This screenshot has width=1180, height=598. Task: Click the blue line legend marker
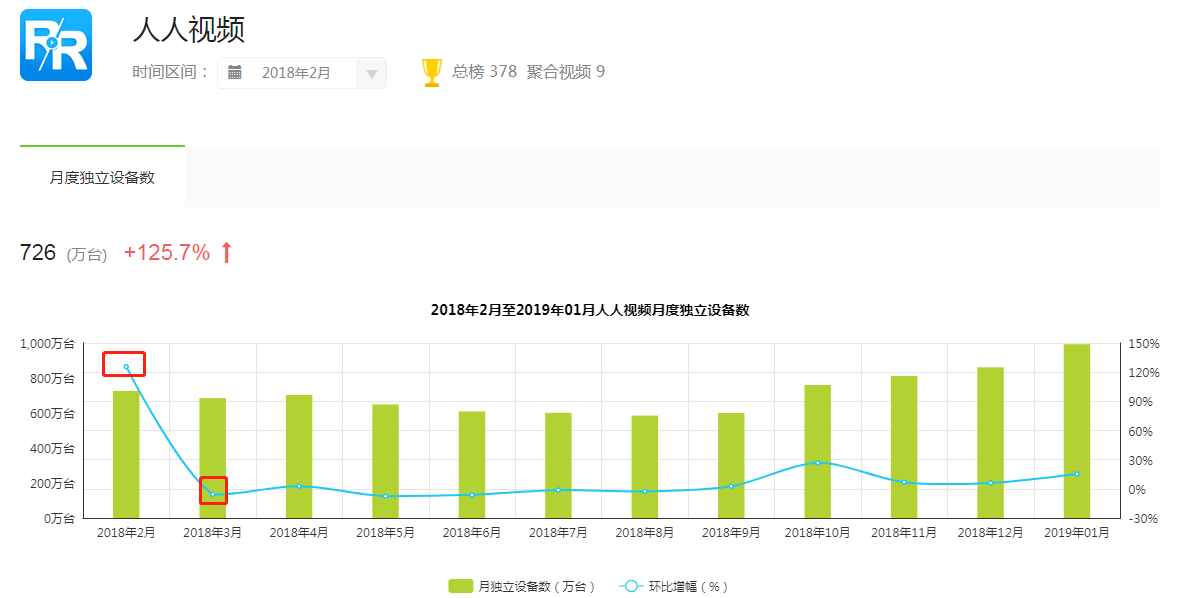point(630,586)
